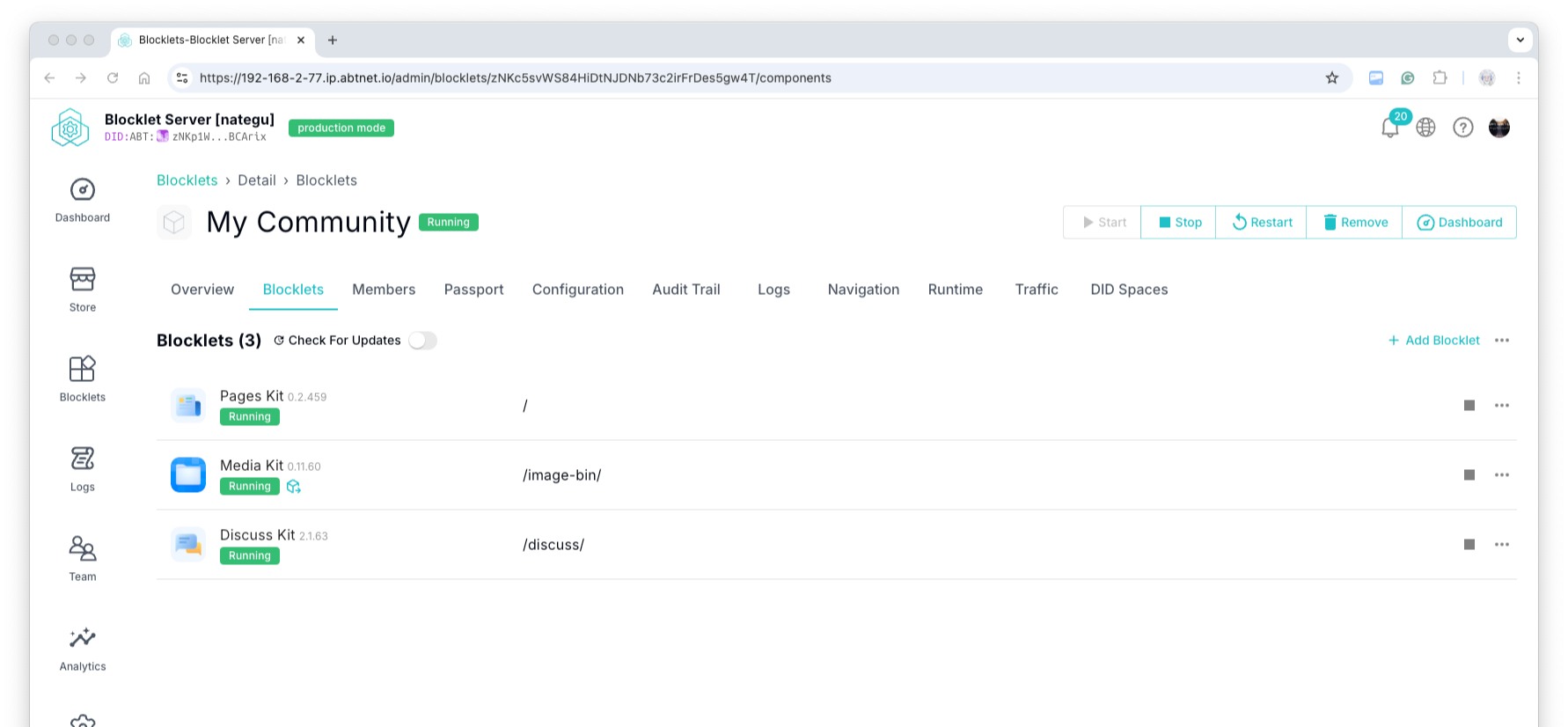
Task: Open the notifications bell icon
Action: tap(1389, 128)
